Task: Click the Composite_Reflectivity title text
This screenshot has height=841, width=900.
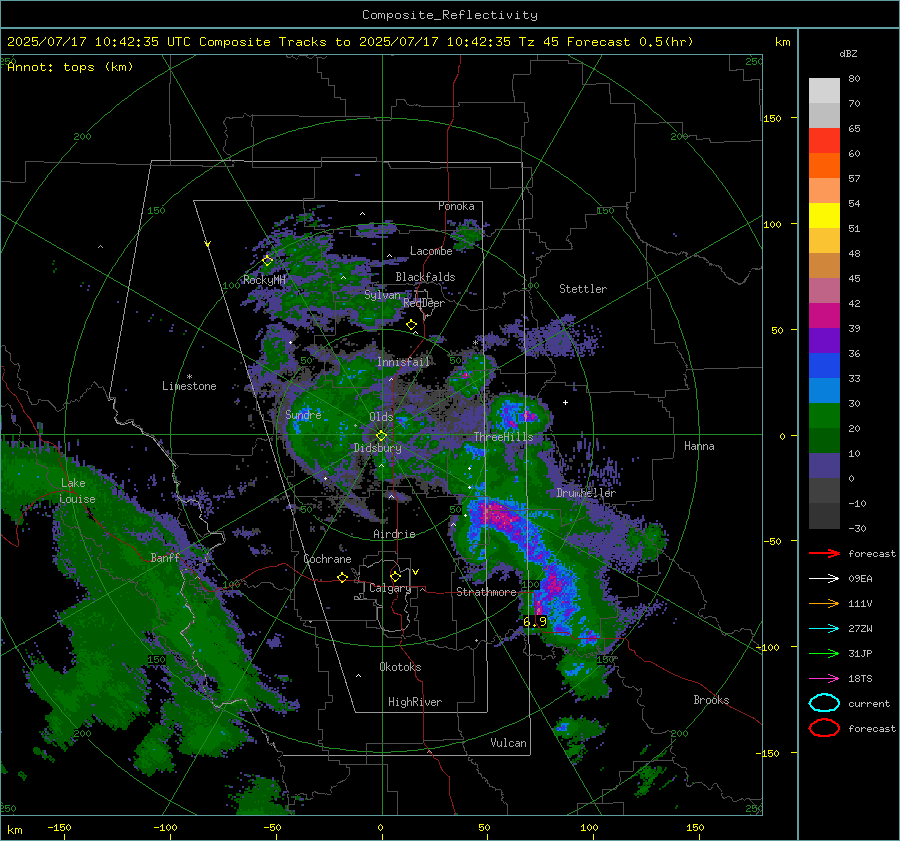Action: 450,15
